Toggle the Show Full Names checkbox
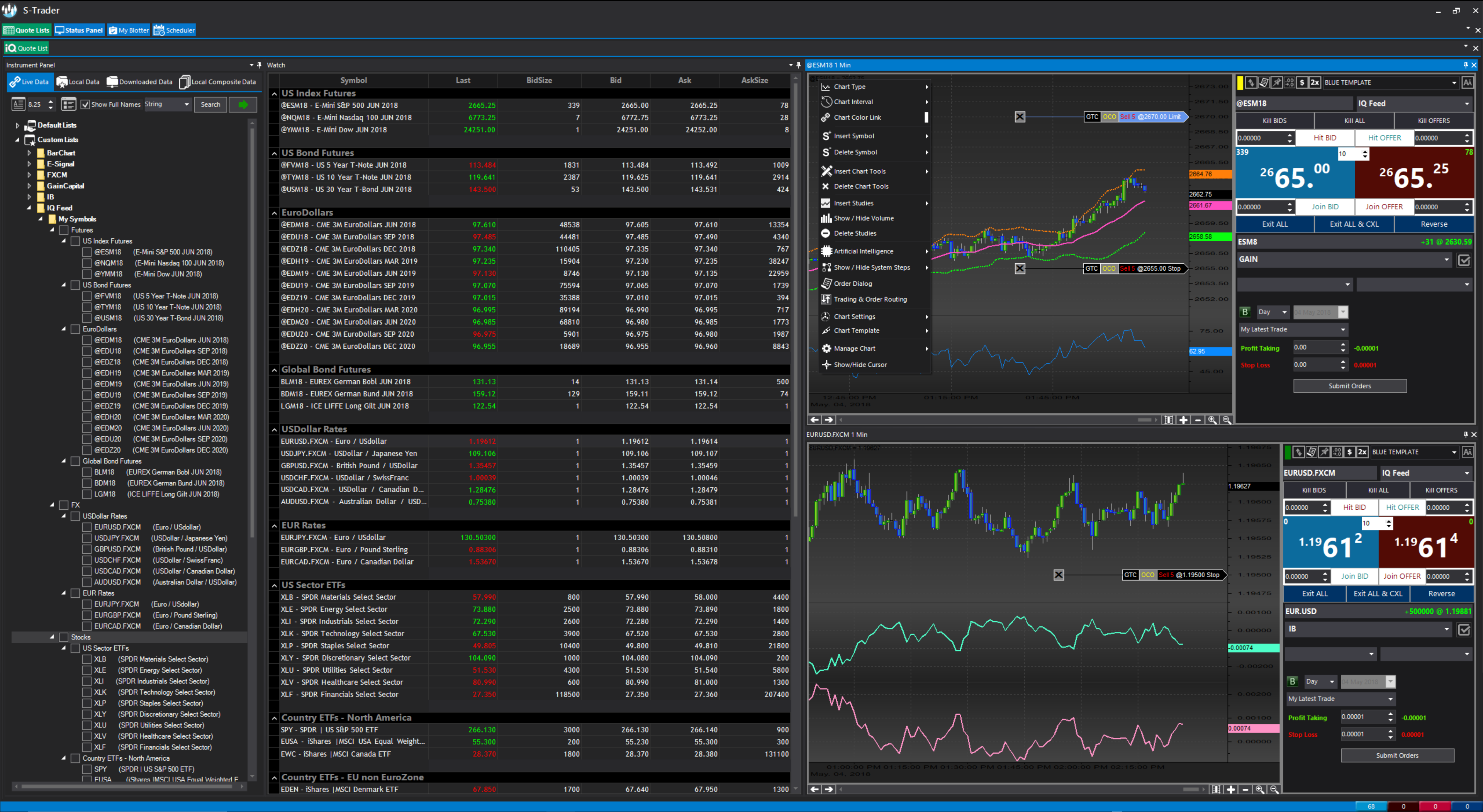The height and width of the screenshot is (812, 1483). tap(85, 105)
